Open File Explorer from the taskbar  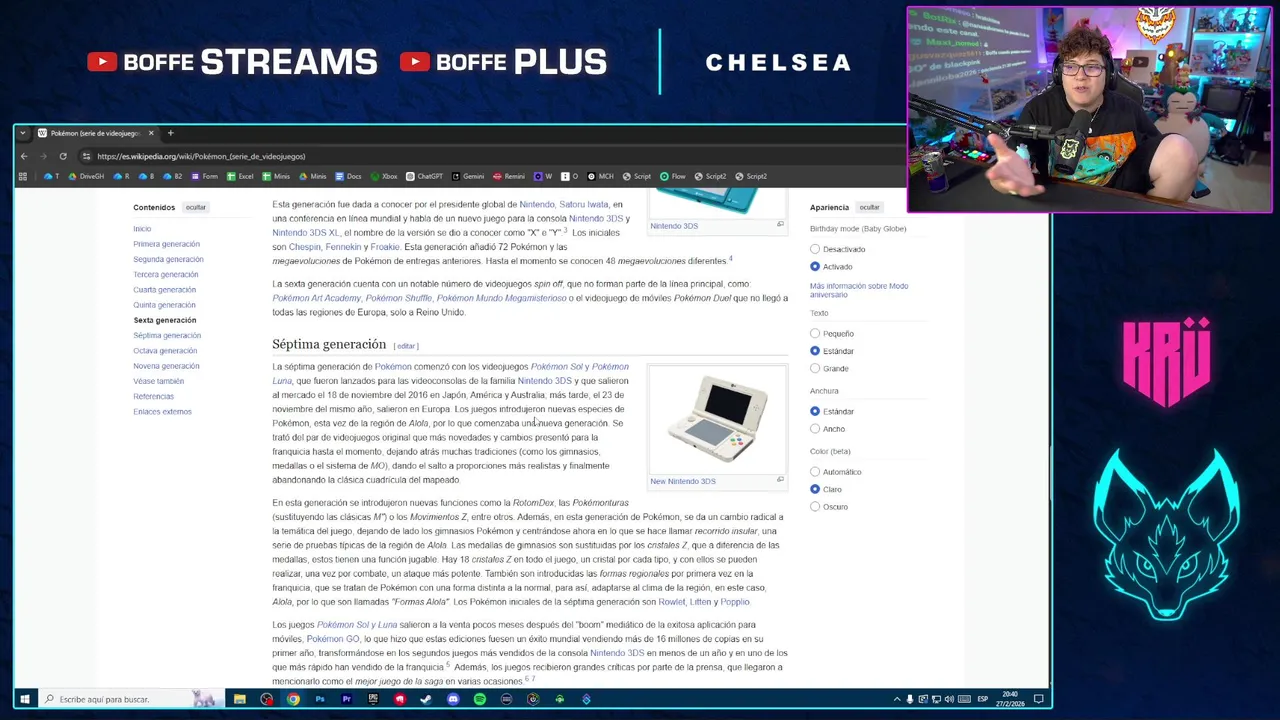[240, 699]
